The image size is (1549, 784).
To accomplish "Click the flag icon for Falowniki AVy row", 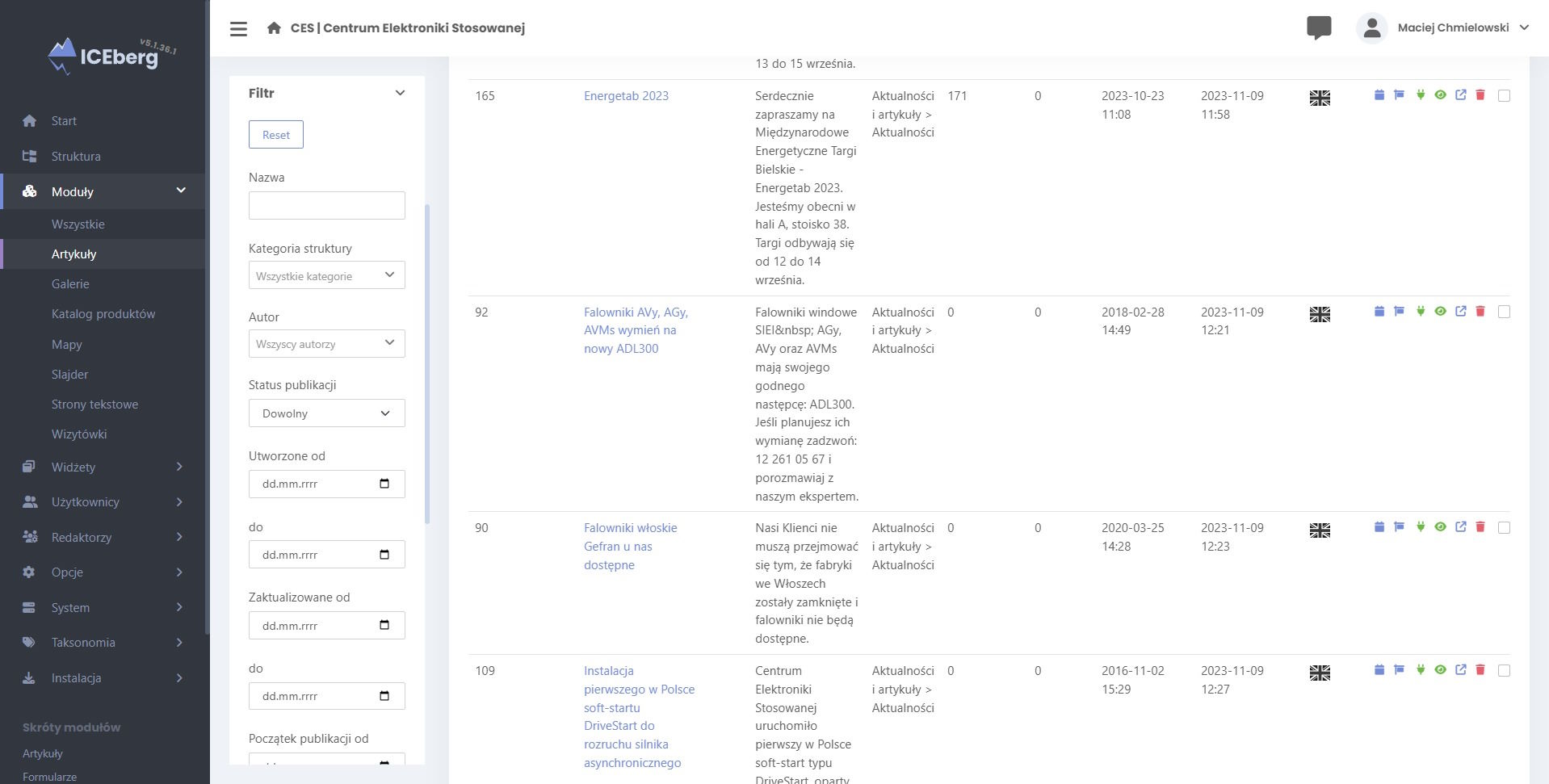I will [1399, 312].
